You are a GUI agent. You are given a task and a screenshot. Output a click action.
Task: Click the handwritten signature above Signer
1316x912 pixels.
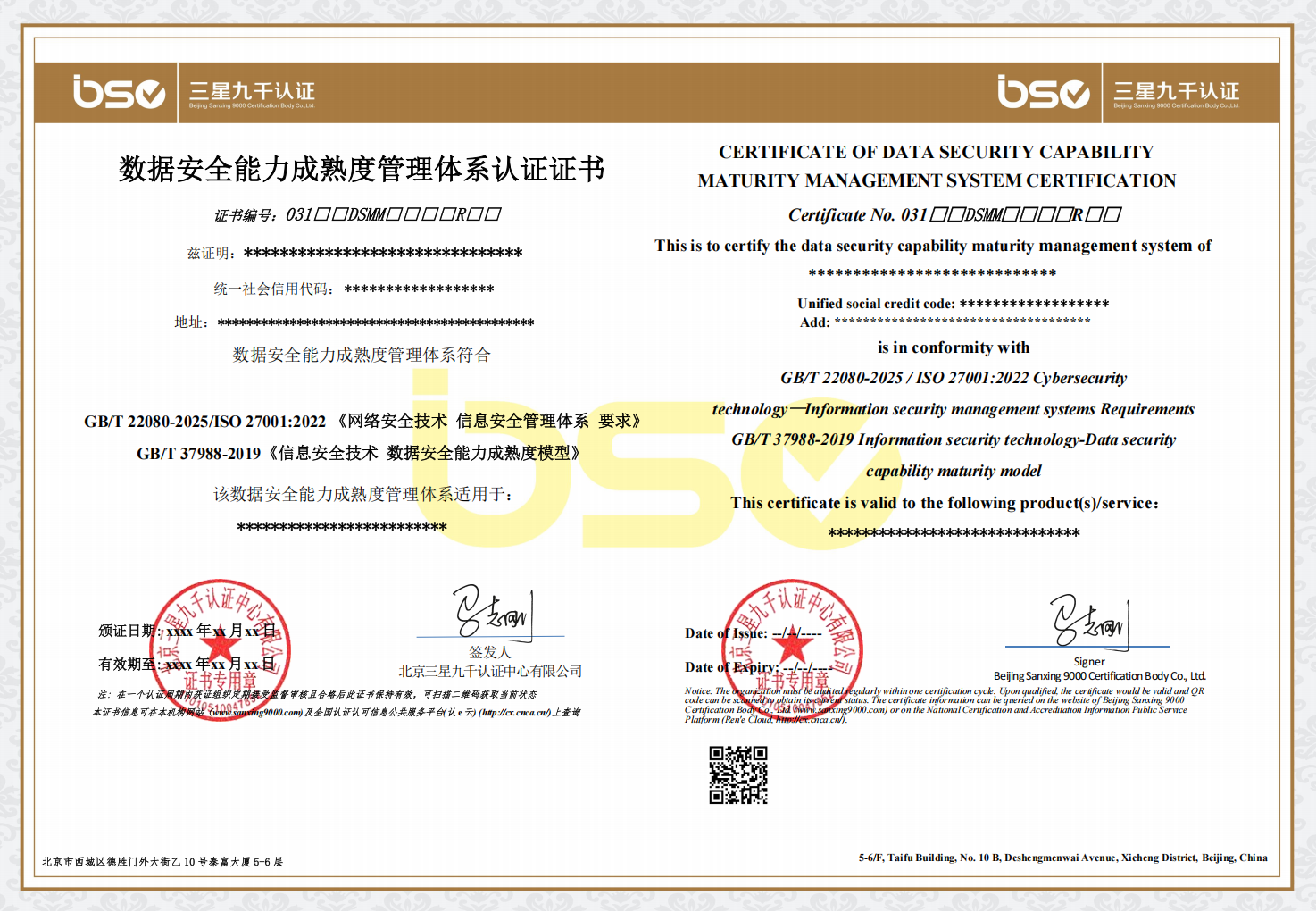click(x=1088, y=620)
